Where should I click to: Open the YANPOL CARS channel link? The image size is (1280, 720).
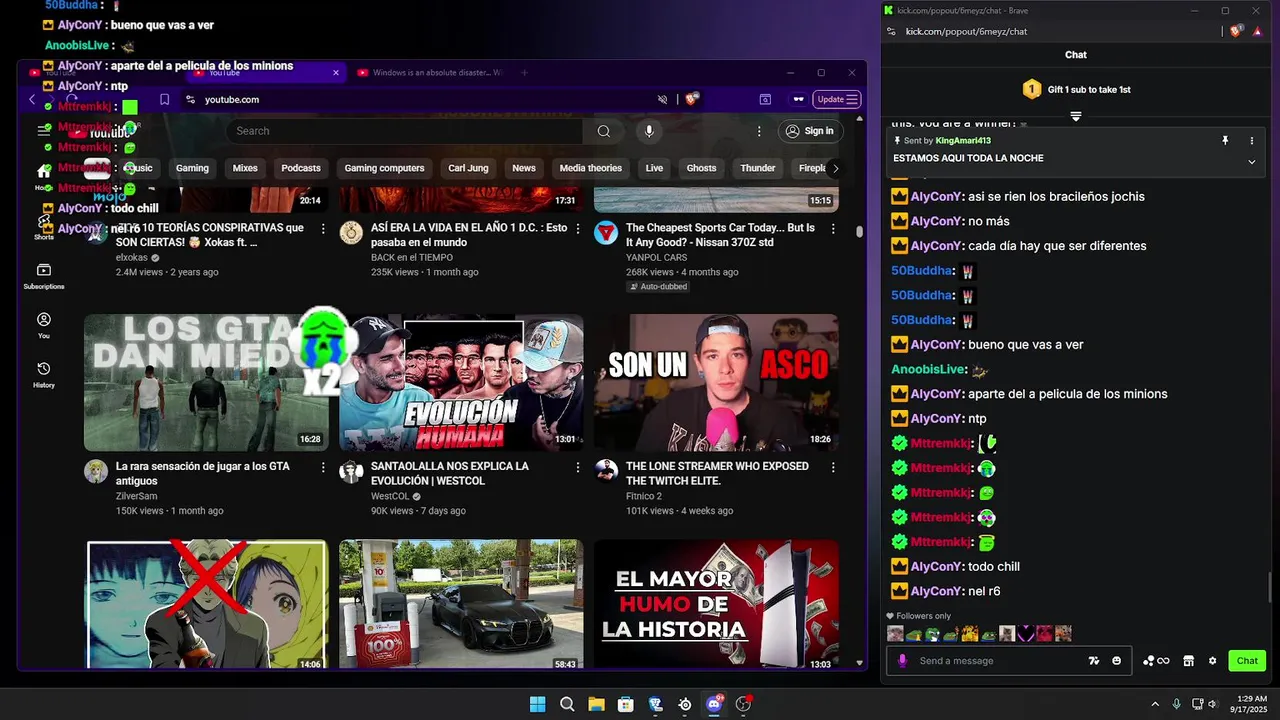tap(655, 257)
